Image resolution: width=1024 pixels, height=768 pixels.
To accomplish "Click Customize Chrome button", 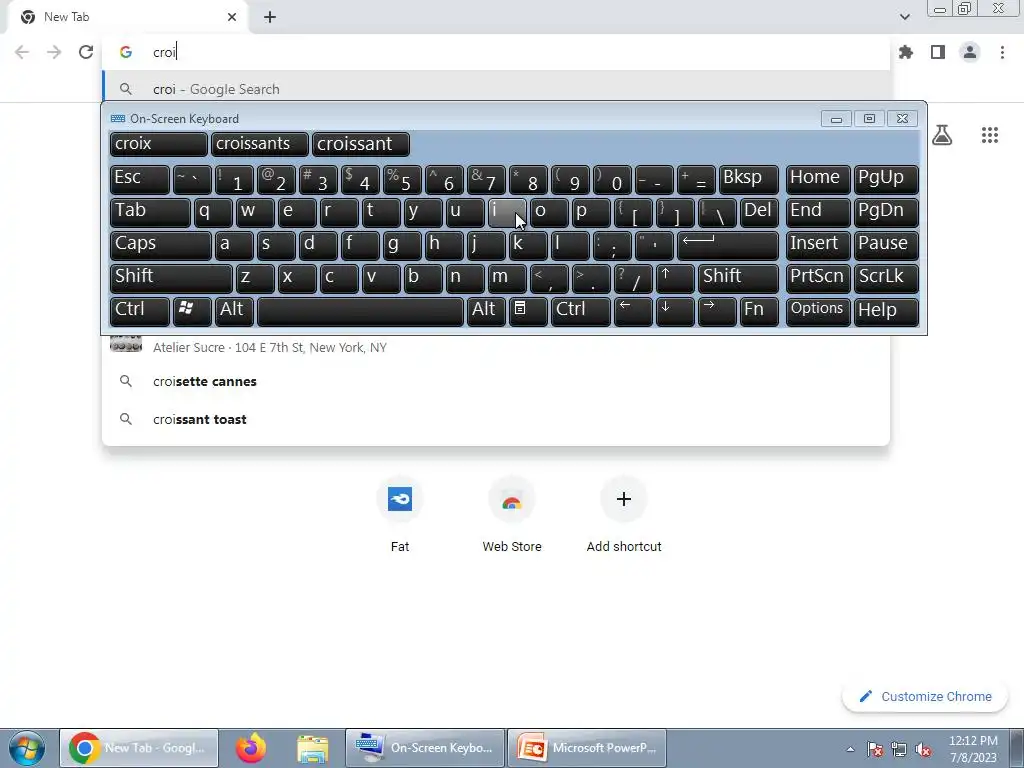I will 926,697.
